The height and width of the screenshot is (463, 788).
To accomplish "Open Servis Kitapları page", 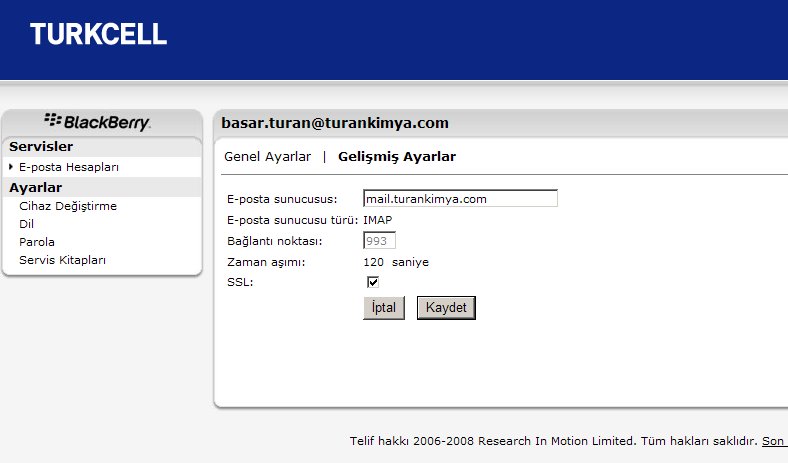I will pos(62,260).
